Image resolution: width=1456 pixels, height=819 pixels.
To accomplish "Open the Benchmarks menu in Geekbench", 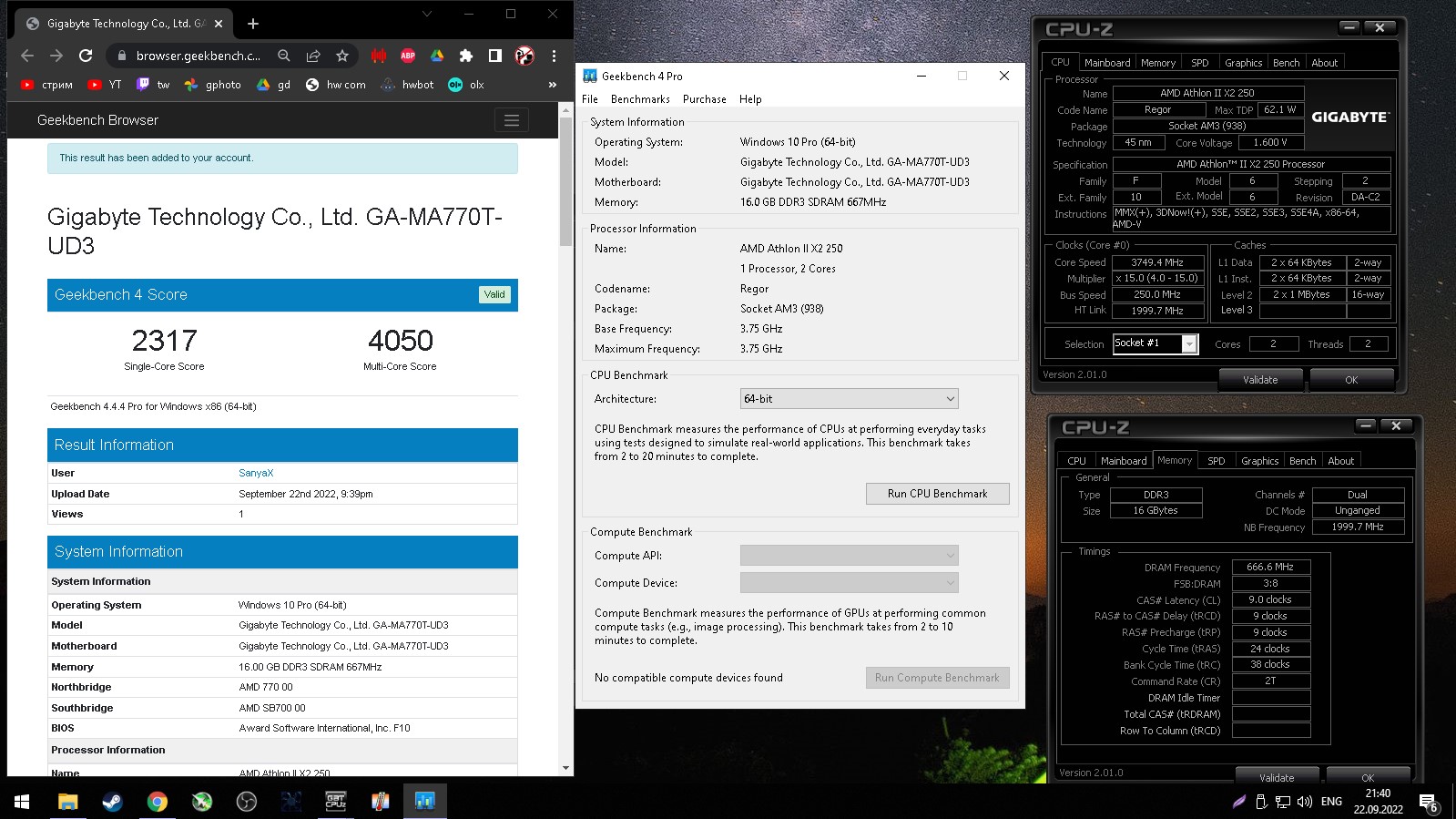I will coord(640,99).
